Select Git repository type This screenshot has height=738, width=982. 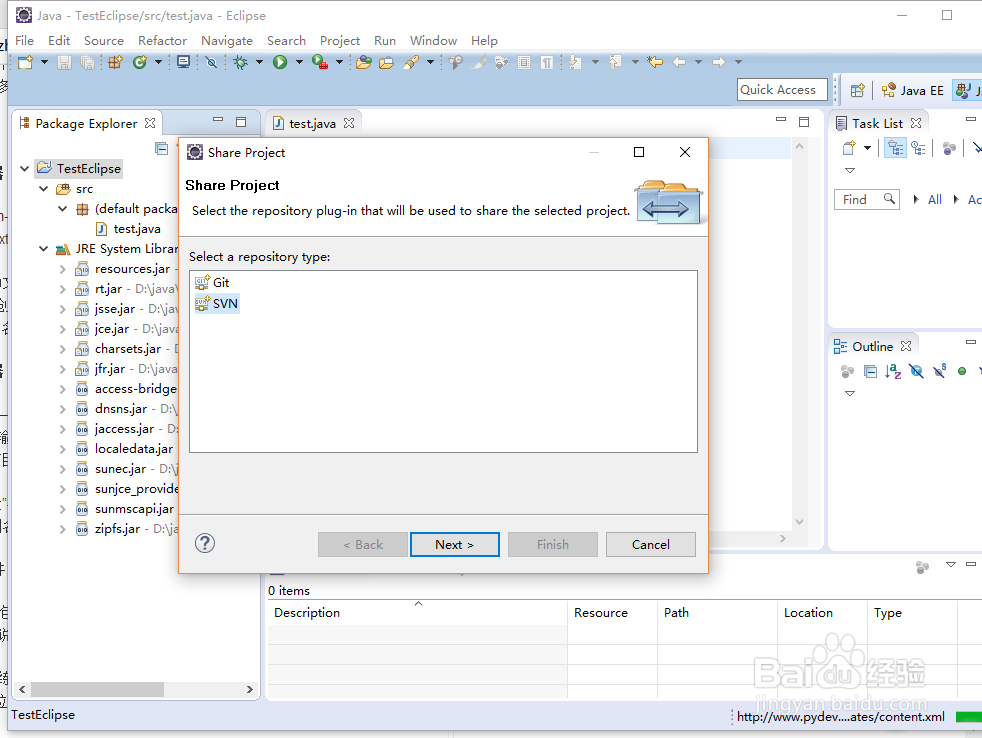point(213,283)
